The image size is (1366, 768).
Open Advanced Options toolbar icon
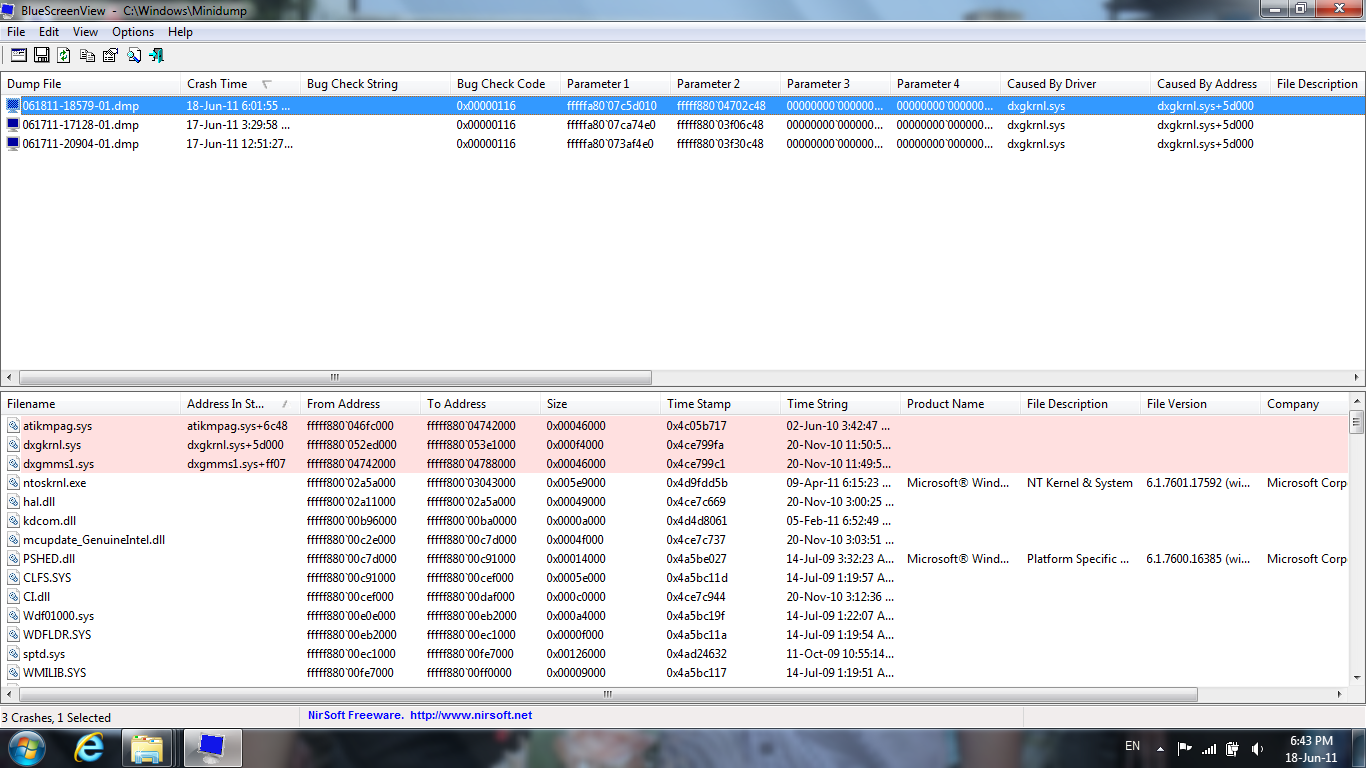19,55
